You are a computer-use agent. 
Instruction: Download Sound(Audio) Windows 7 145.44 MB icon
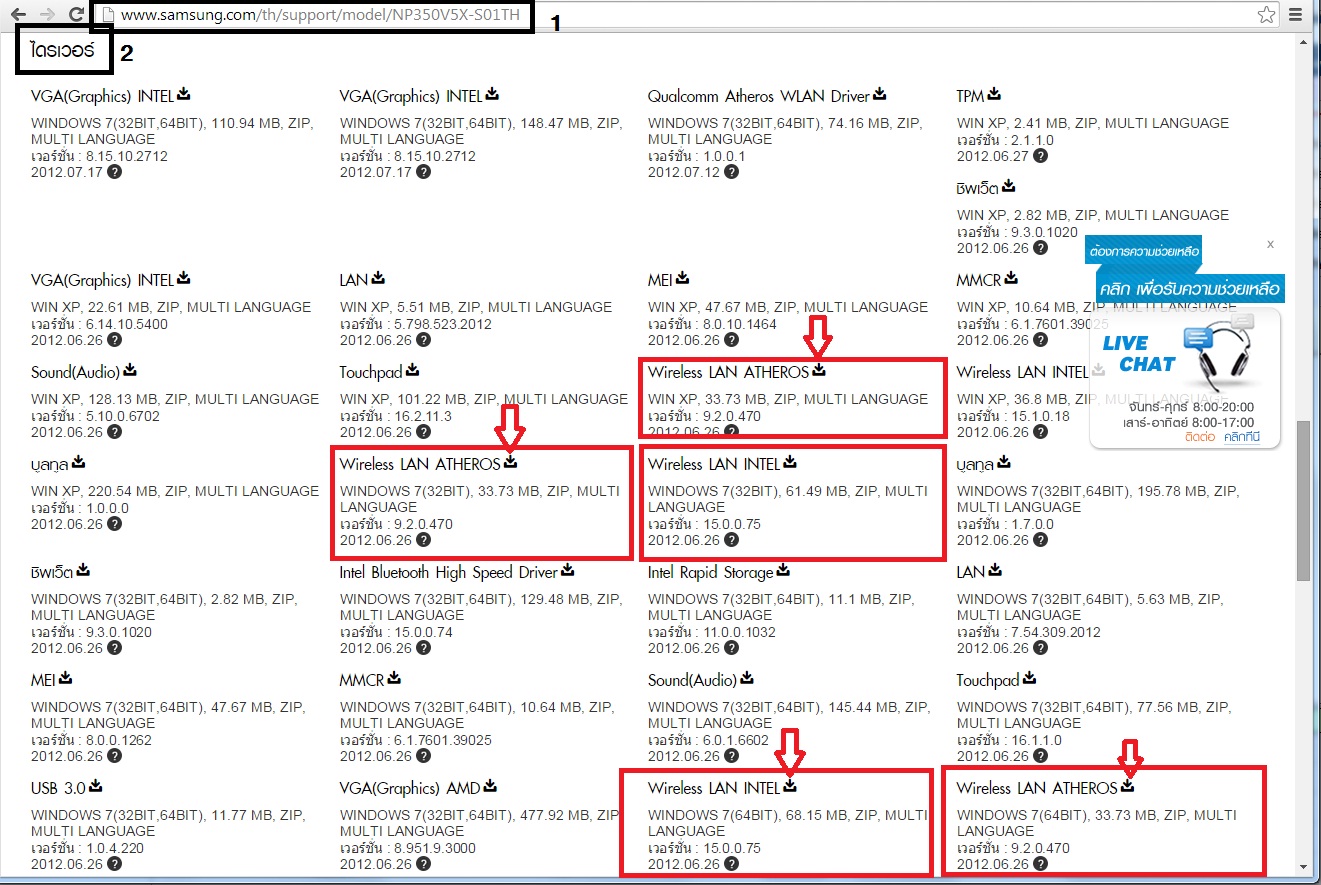pos(747,679)
